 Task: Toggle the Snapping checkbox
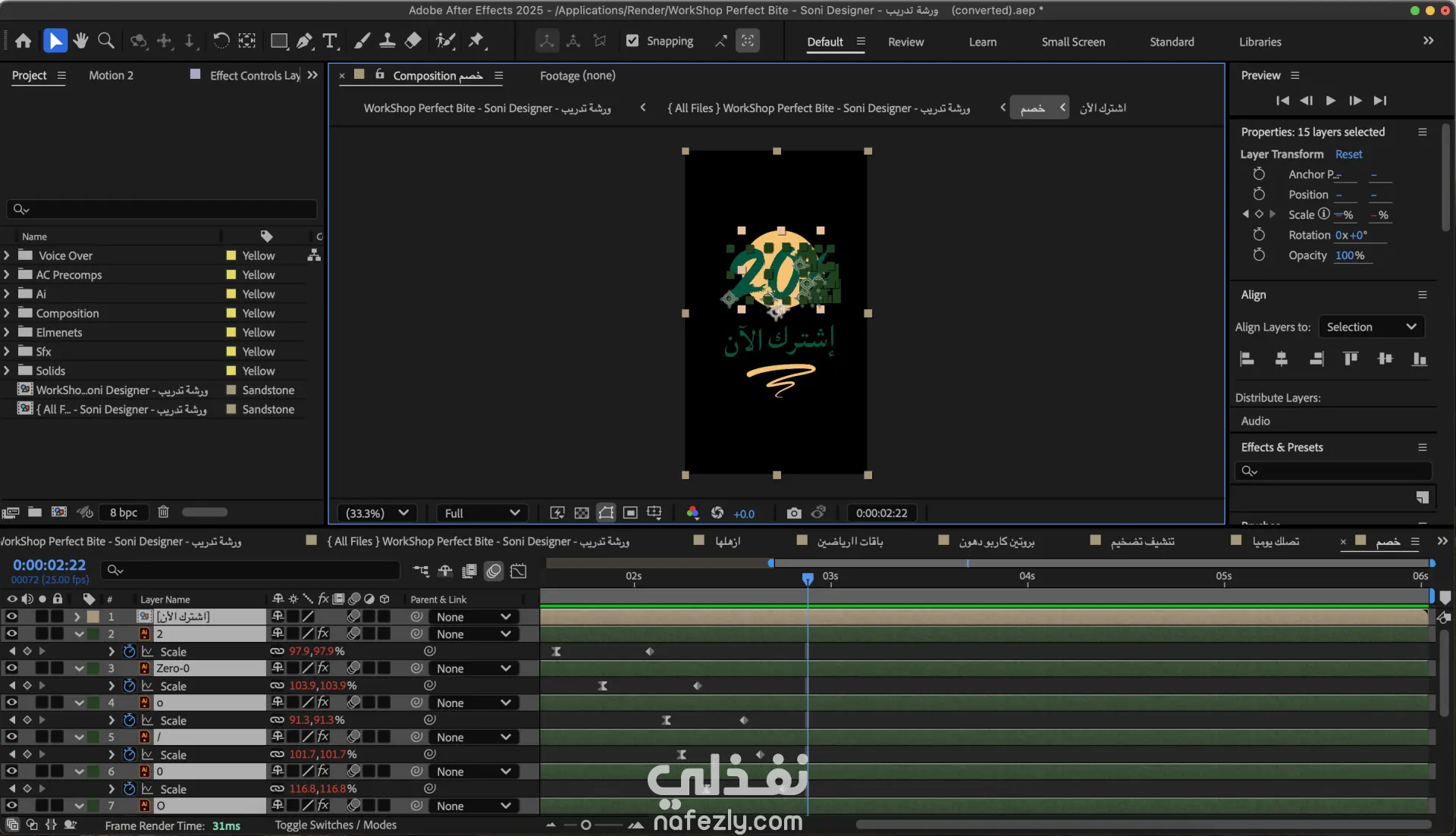(x=632, y=41)
